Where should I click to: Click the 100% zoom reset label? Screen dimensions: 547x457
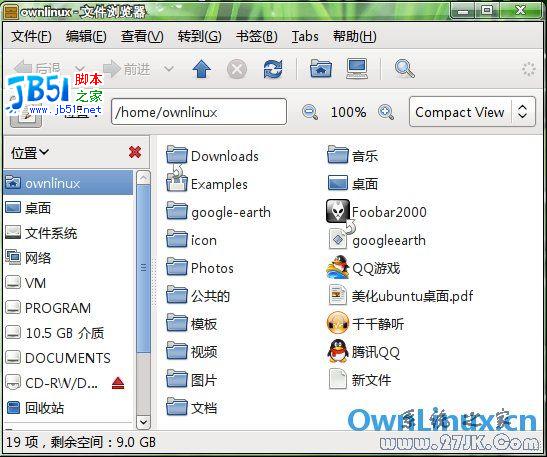click(348, 112)
